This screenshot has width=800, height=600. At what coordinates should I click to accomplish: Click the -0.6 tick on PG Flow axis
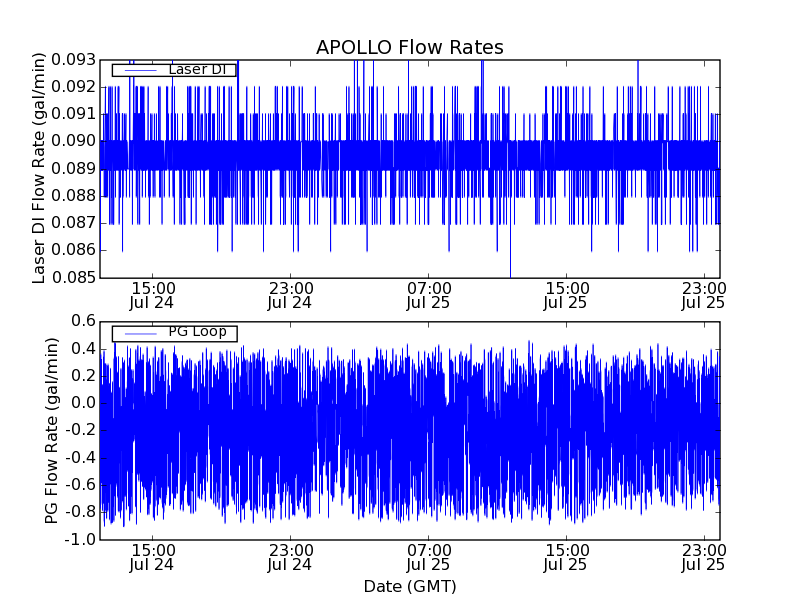click(x=81, y=485)
